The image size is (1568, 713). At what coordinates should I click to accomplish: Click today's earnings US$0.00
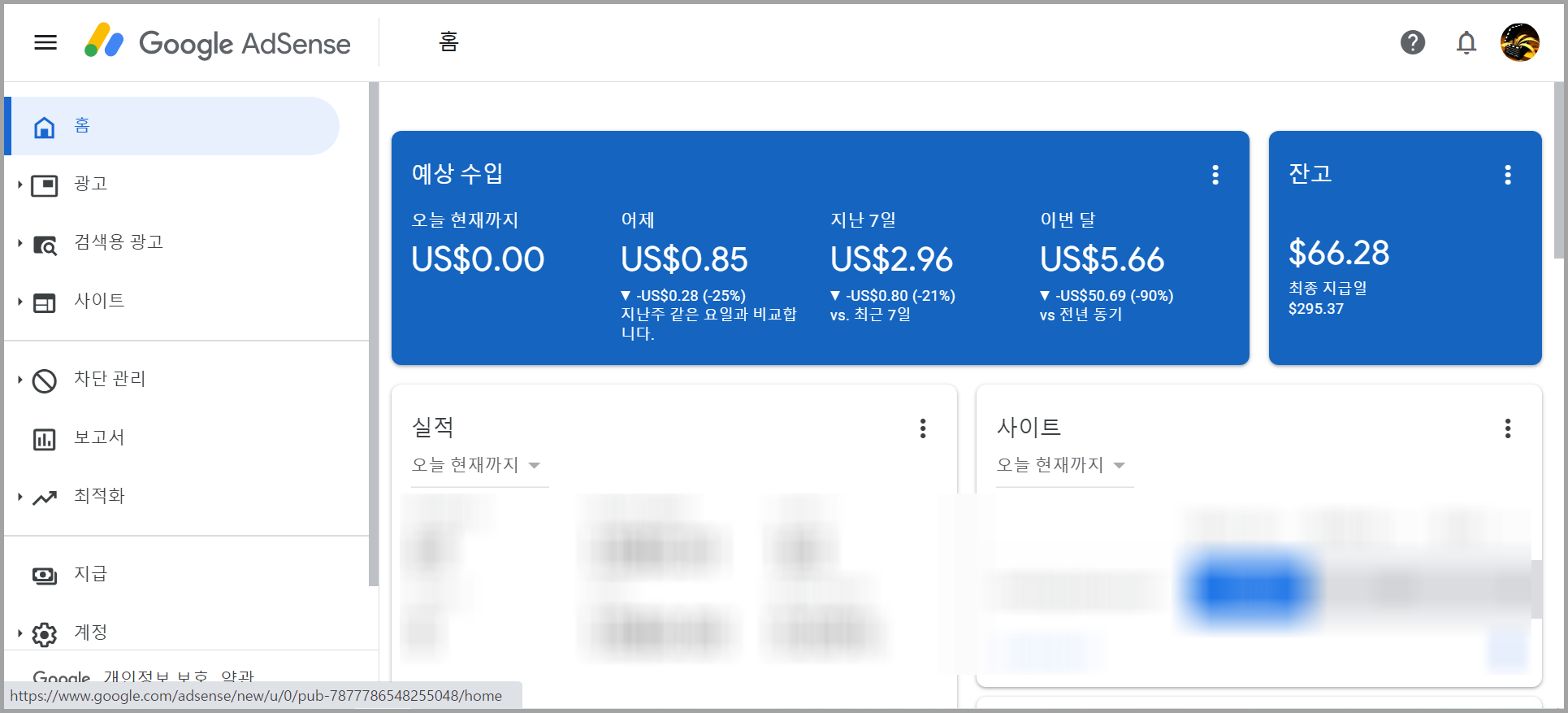coord(478,259)
